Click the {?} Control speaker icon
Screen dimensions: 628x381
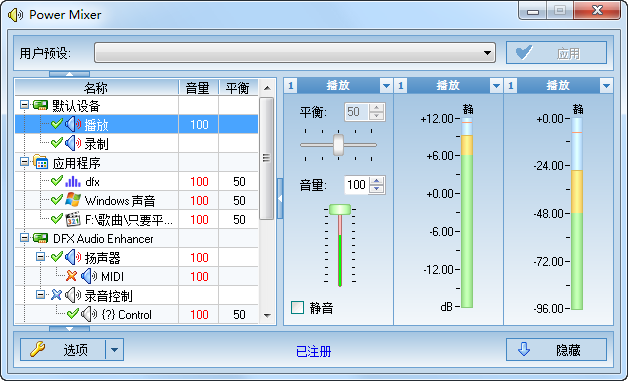[89, 314]
